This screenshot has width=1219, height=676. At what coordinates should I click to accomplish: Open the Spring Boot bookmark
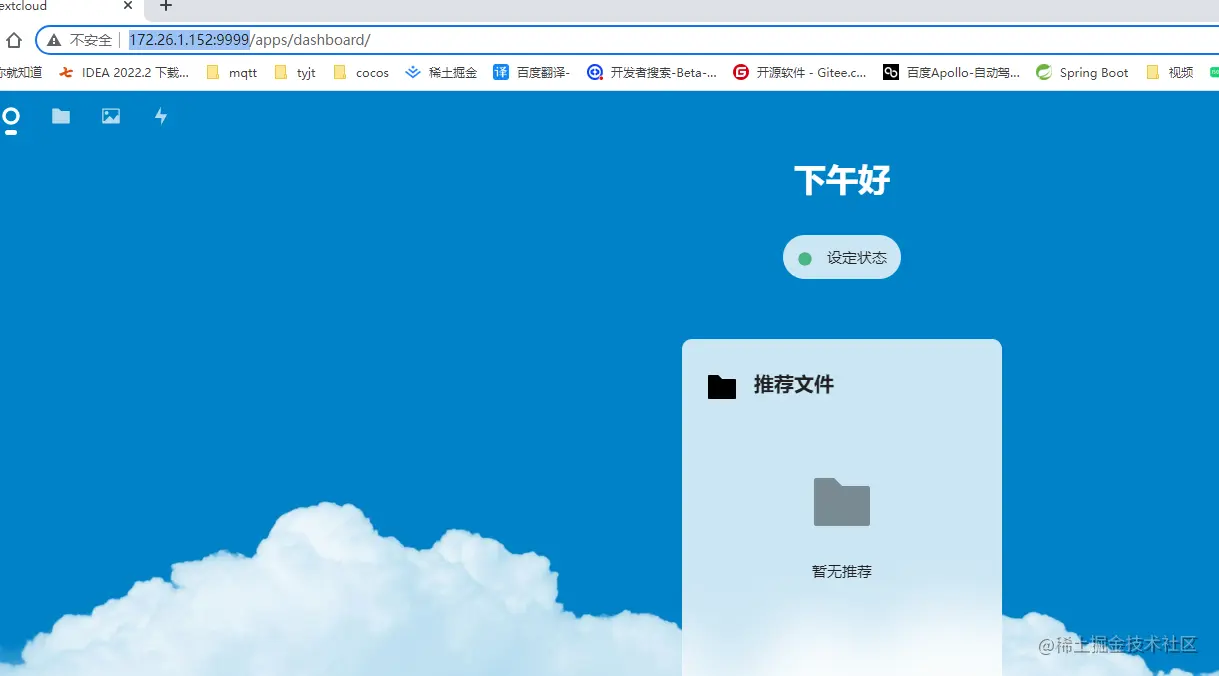coord(1083,72)
